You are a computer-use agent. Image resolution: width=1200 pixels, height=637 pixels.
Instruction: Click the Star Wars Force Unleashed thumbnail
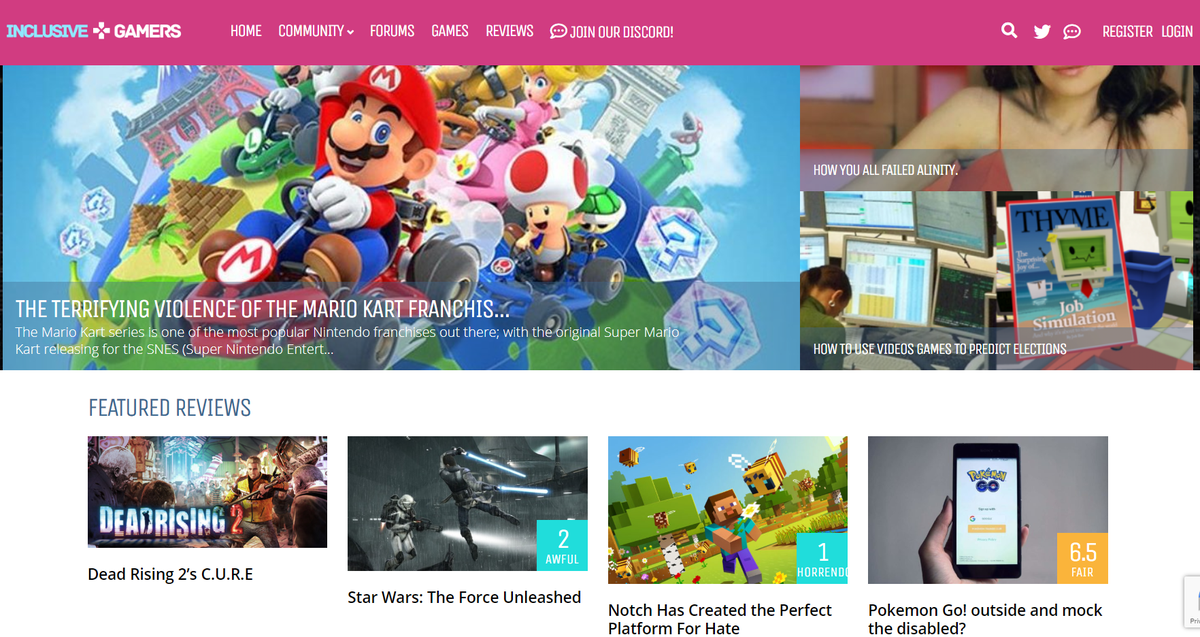(x=467, y=503)
